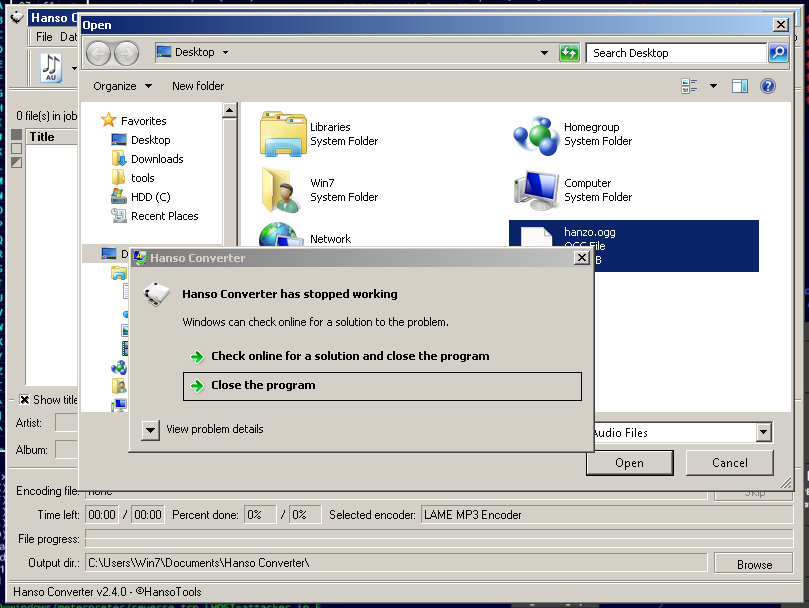Click 'Hanso Converter has stopped working' heading
Image resolution: width=809 pixels, height=608 pixels.
coord(289,294)
